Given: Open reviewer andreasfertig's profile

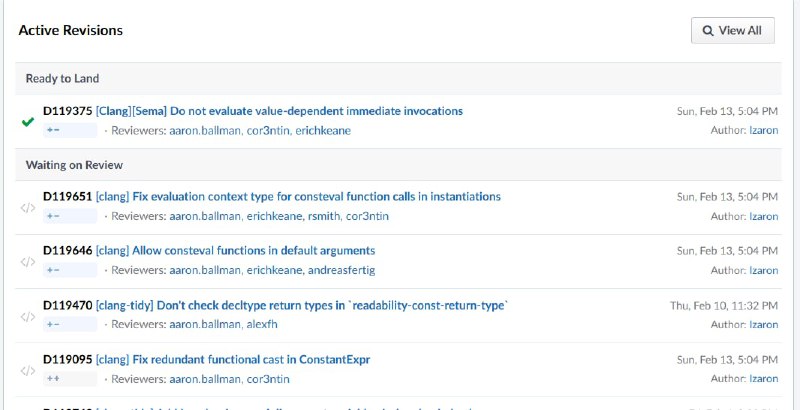Looking at the screenshot, I should pyautogui.click(x=341, y=270).
